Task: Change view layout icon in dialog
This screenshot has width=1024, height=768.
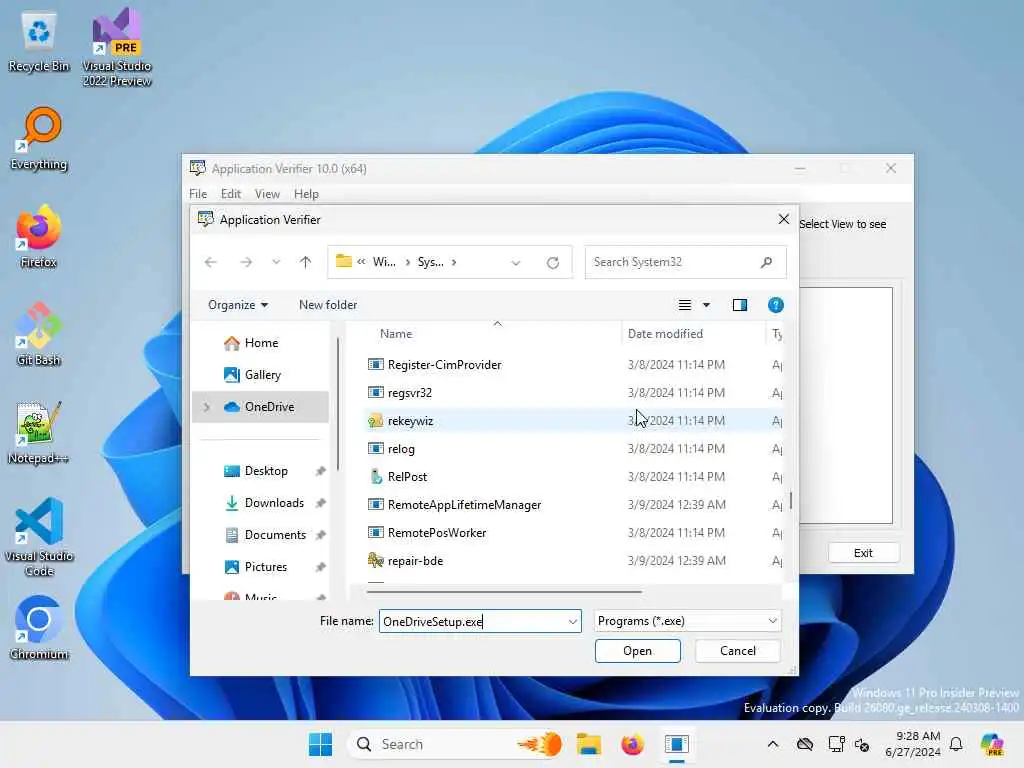Action: point(684,305)
